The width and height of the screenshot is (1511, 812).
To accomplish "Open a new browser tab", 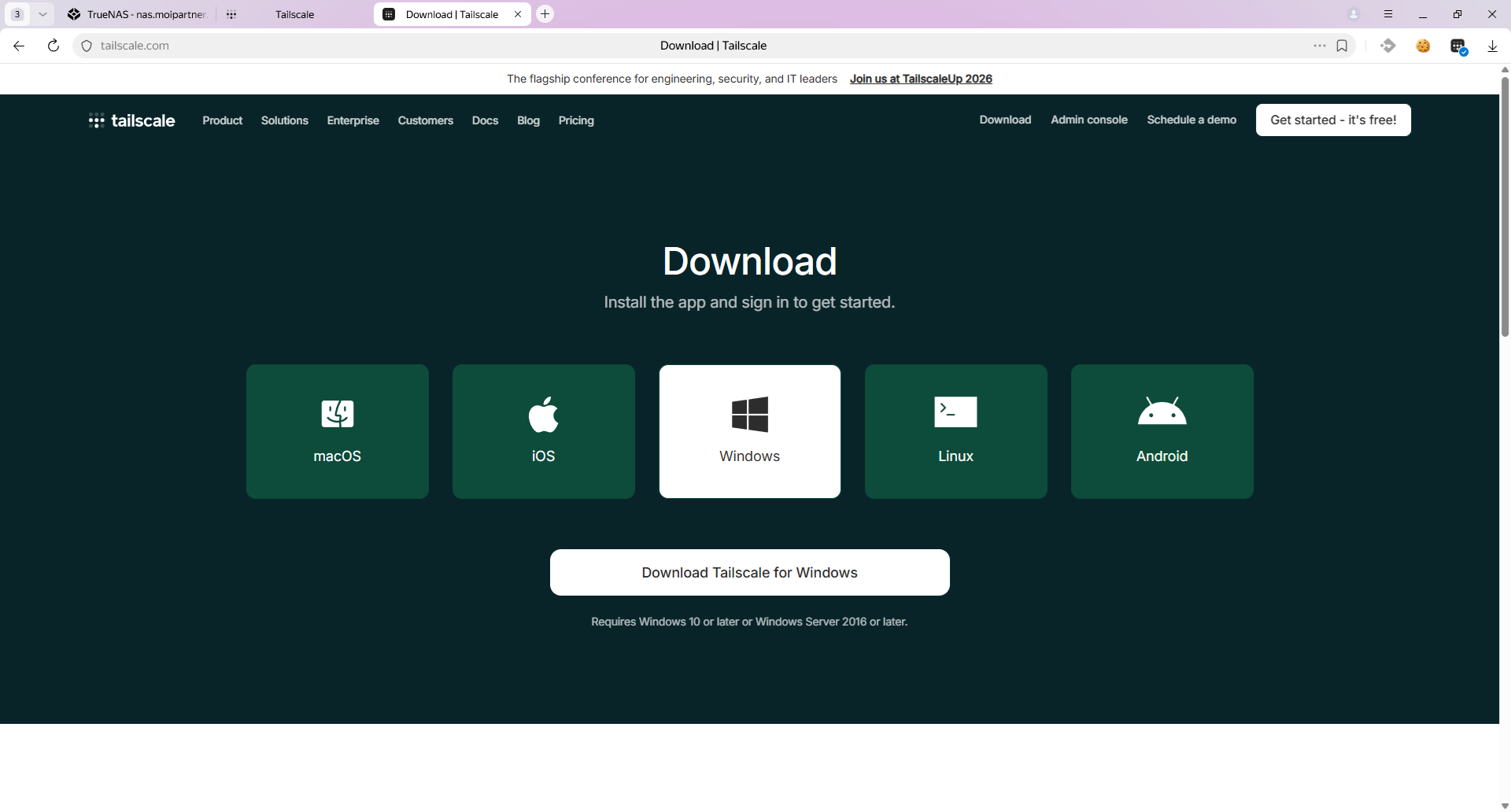I will click(x=545, y=14).
